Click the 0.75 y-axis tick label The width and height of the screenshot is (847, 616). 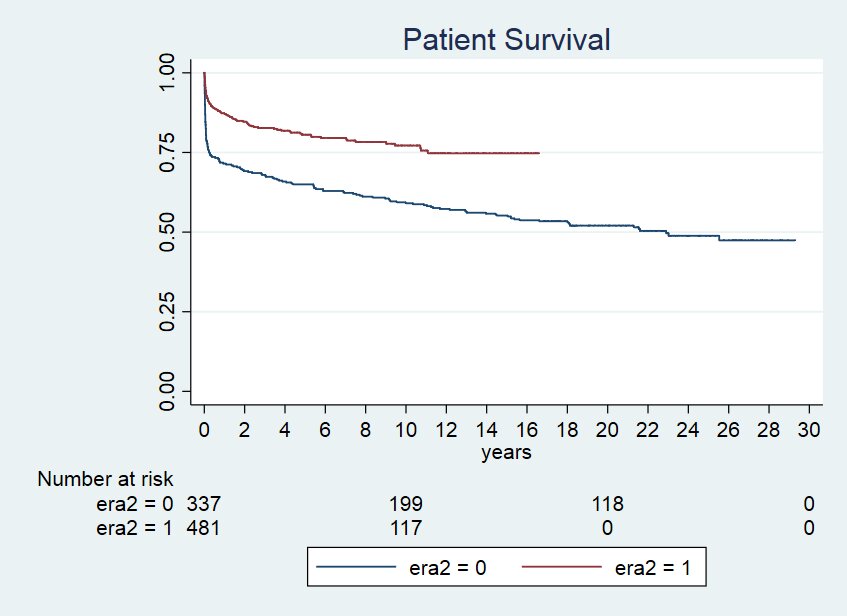point(168,153)
